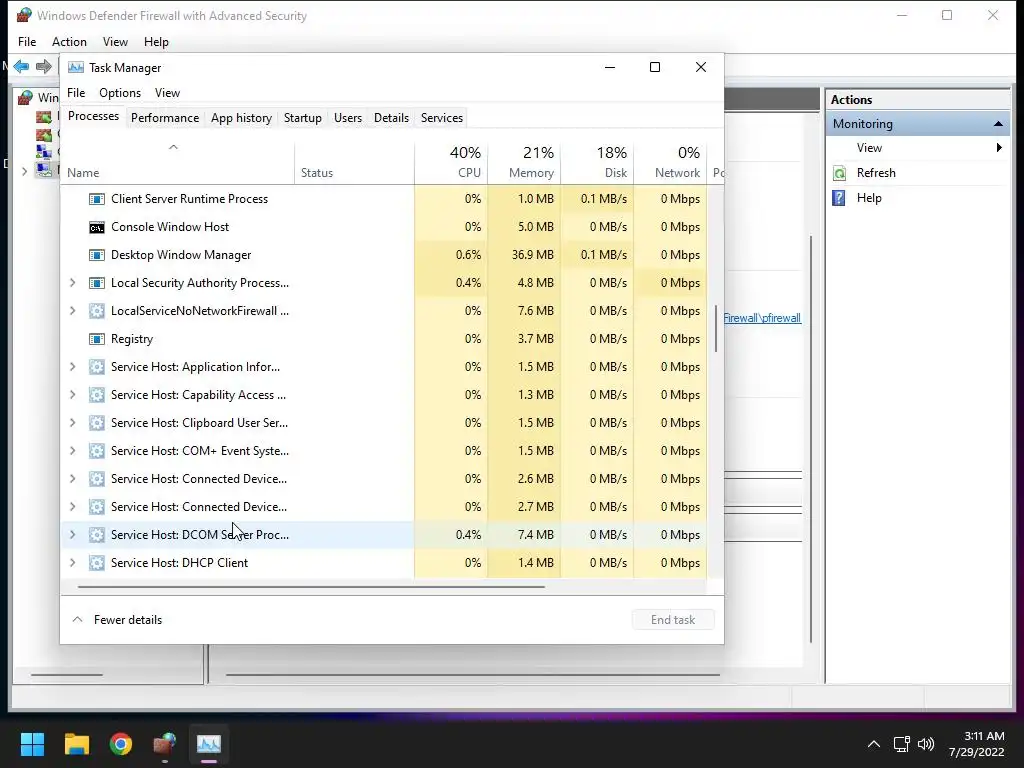Image resolution: width=1024 pixels, height=768 pixels.
Task: Click the Task Manager vertical scrollbar thumb
Action: click(x=716, y=328)
